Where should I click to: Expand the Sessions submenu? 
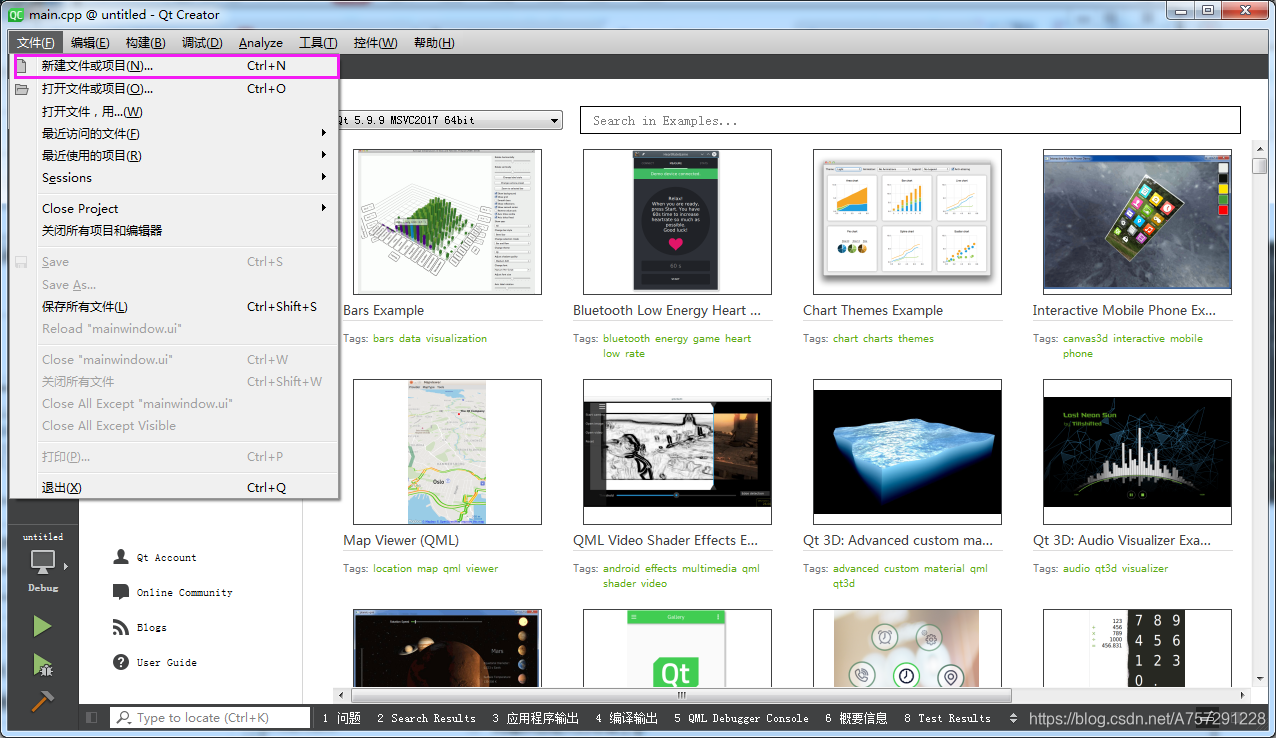[x=175, y=178]
